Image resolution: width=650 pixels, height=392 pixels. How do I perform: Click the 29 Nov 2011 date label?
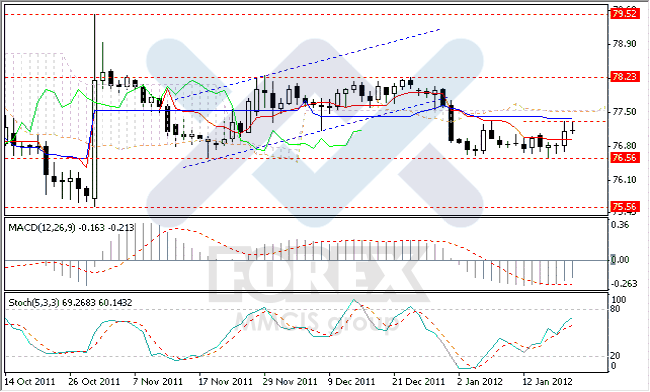(290, 382)
